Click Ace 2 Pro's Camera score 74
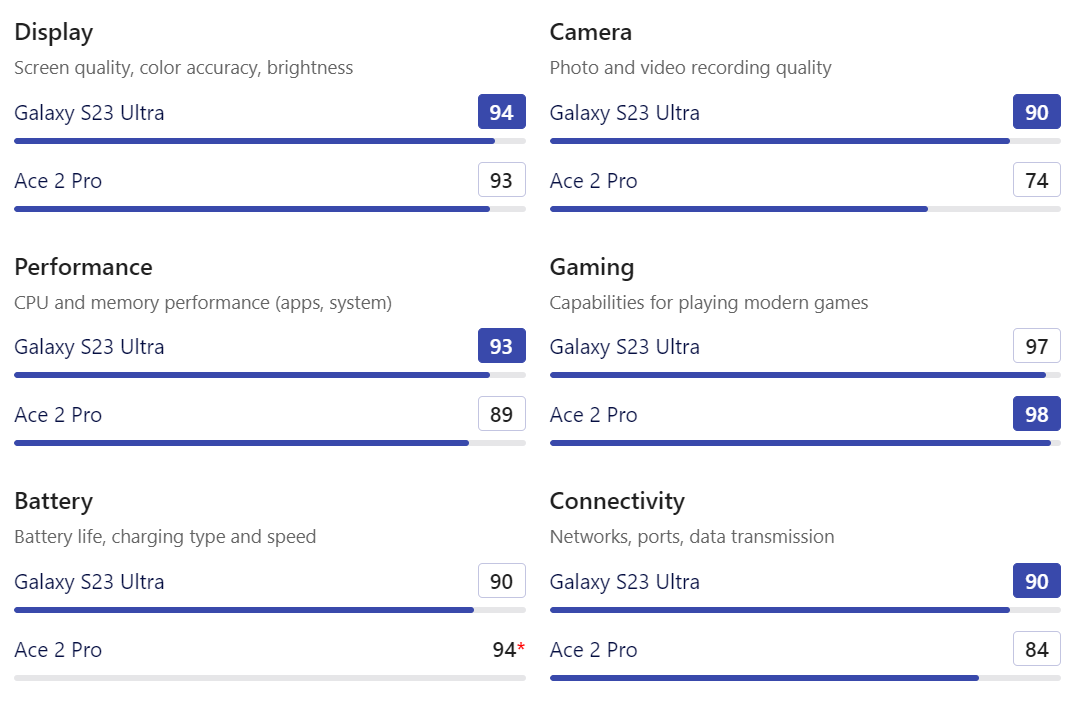Screen dimensions: 1075x715 pyautogui.click(x=1036, y=181)
